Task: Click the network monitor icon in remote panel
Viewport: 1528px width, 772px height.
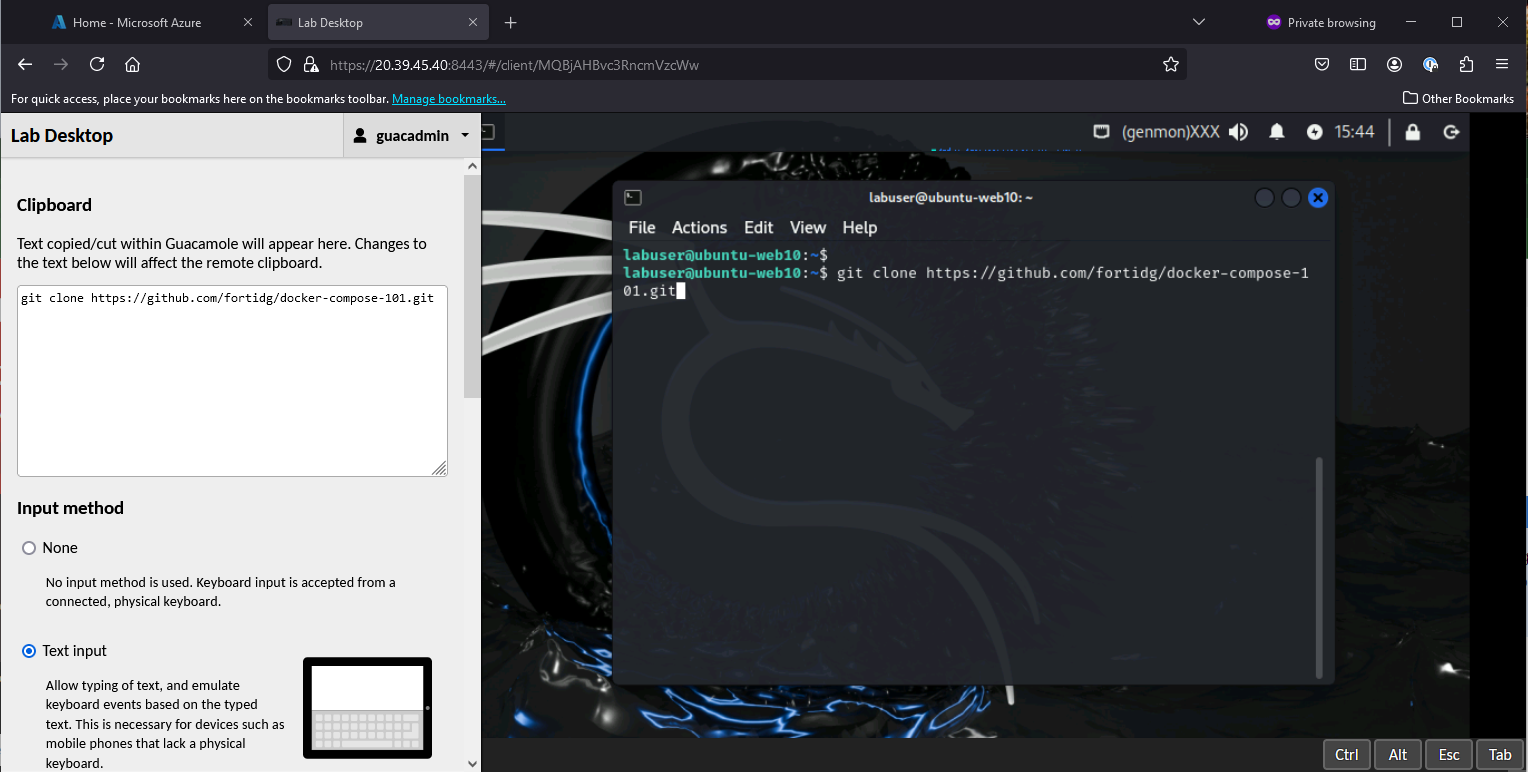Action: point(1101,131)
